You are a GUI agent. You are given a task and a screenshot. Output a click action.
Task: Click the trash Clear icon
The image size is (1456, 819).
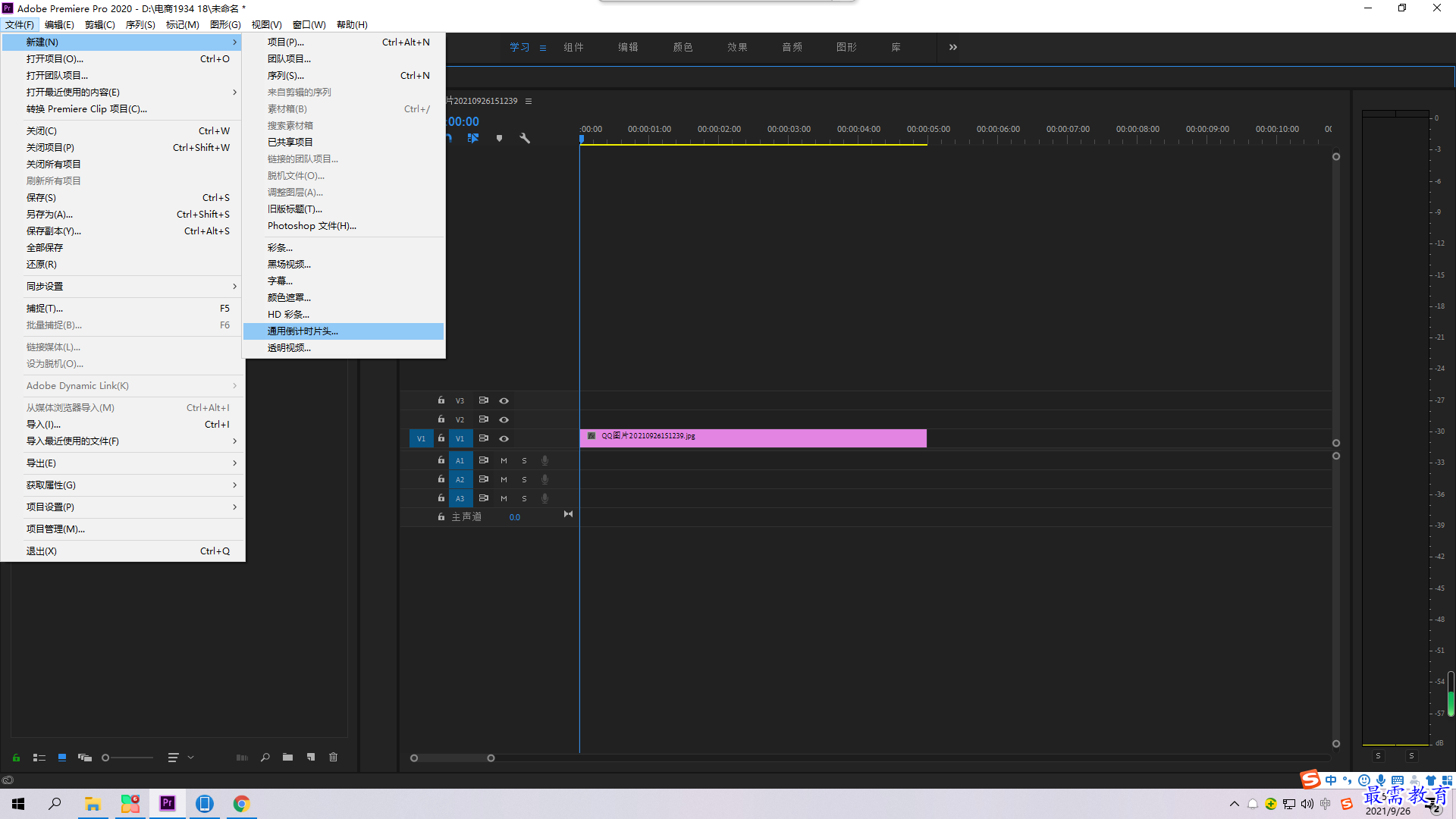coord(334,758)
